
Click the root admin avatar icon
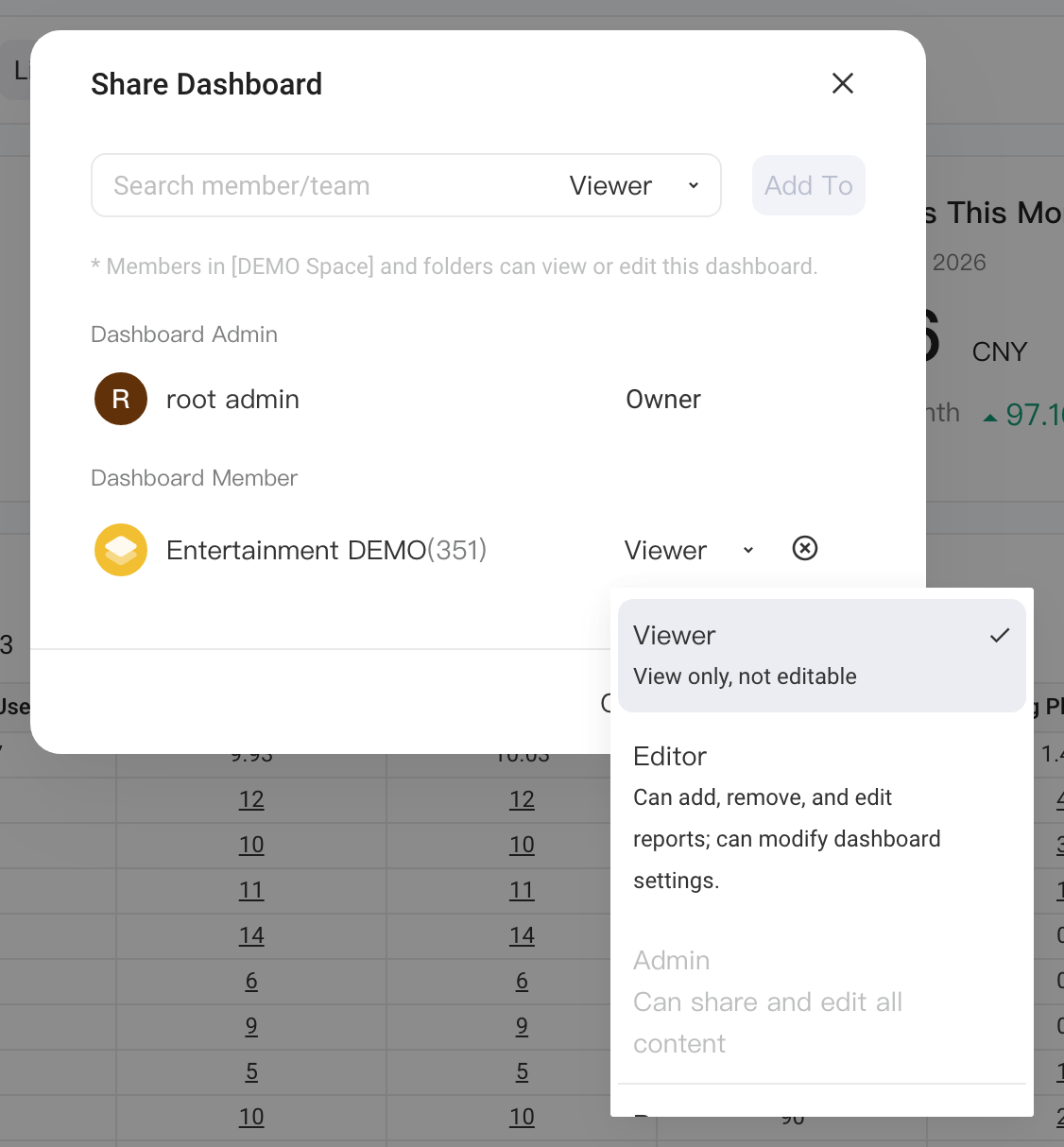121,399
